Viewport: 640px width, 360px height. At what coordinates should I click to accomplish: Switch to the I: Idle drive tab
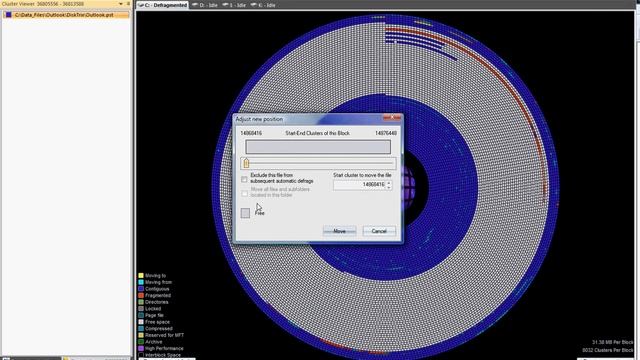click(235, 5)
